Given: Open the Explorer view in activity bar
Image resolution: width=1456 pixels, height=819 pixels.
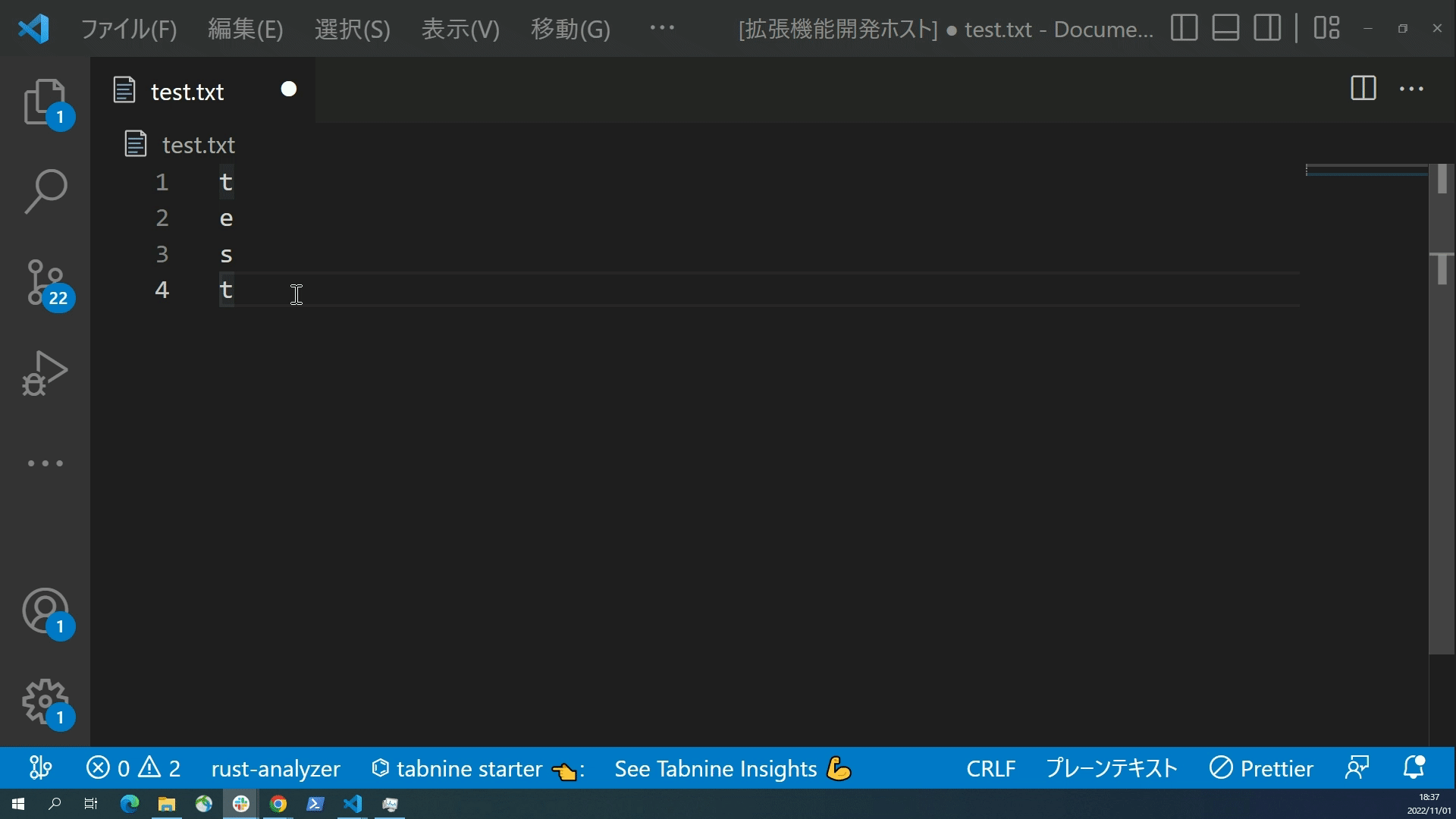Looking at the screenshot, I should coord(45,102).
